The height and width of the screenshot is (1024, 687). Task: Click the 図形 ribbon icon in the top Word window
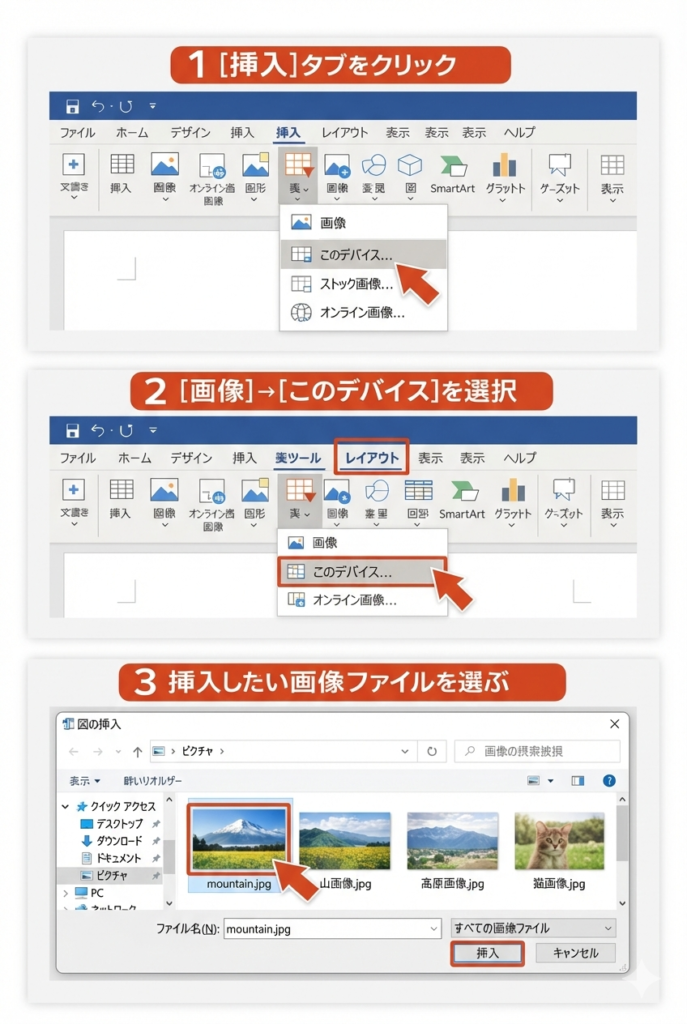click(x=255, y=165)
